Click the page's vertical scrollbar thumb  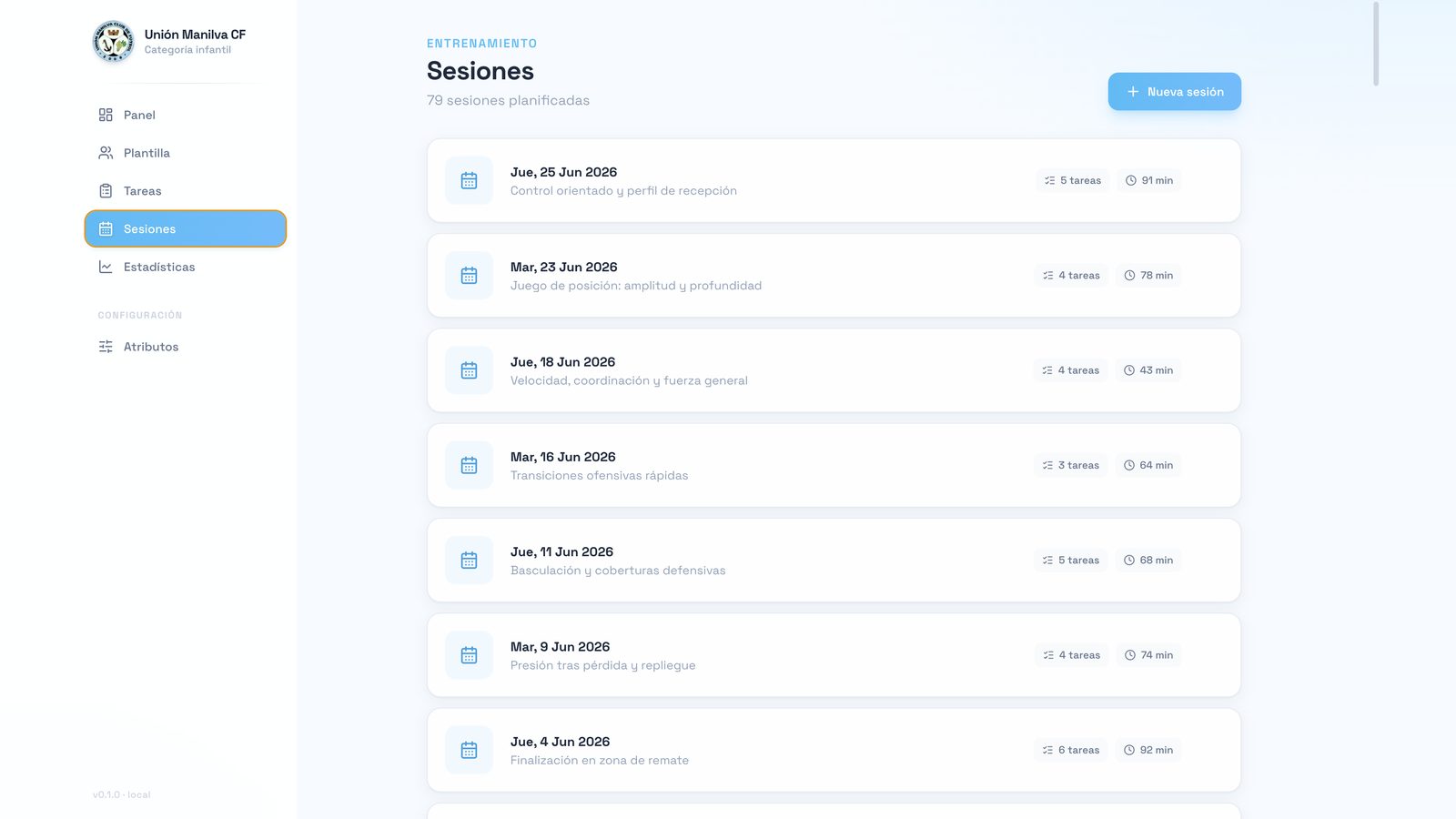1376,44
